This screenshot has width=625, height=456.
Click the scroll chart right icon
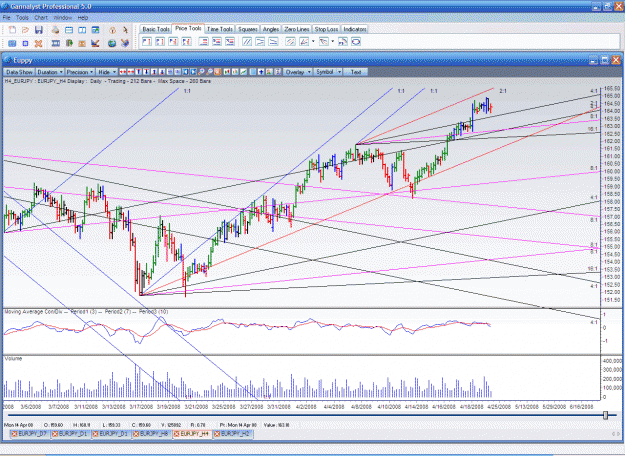(193, 72)
